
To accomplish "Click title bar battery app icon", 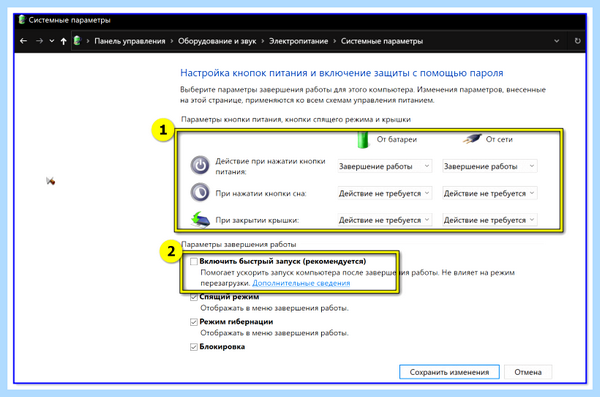I will point(22,20).
